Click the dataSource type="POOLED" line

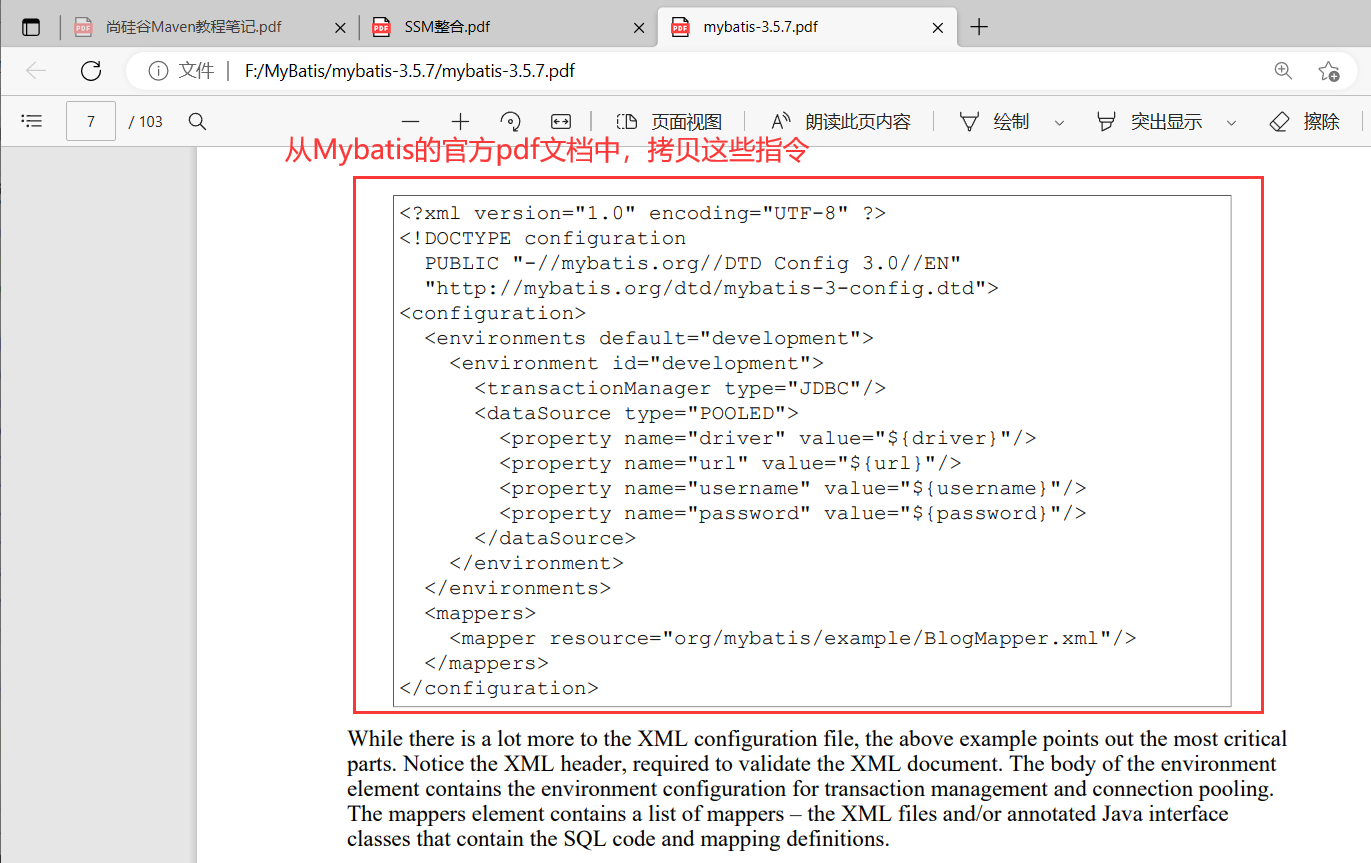[636, 413]
